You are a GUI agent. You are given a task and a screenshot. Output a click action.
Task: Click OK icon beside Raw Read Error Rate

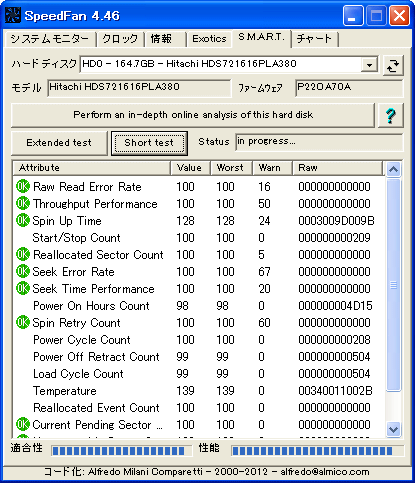(23, 186)
